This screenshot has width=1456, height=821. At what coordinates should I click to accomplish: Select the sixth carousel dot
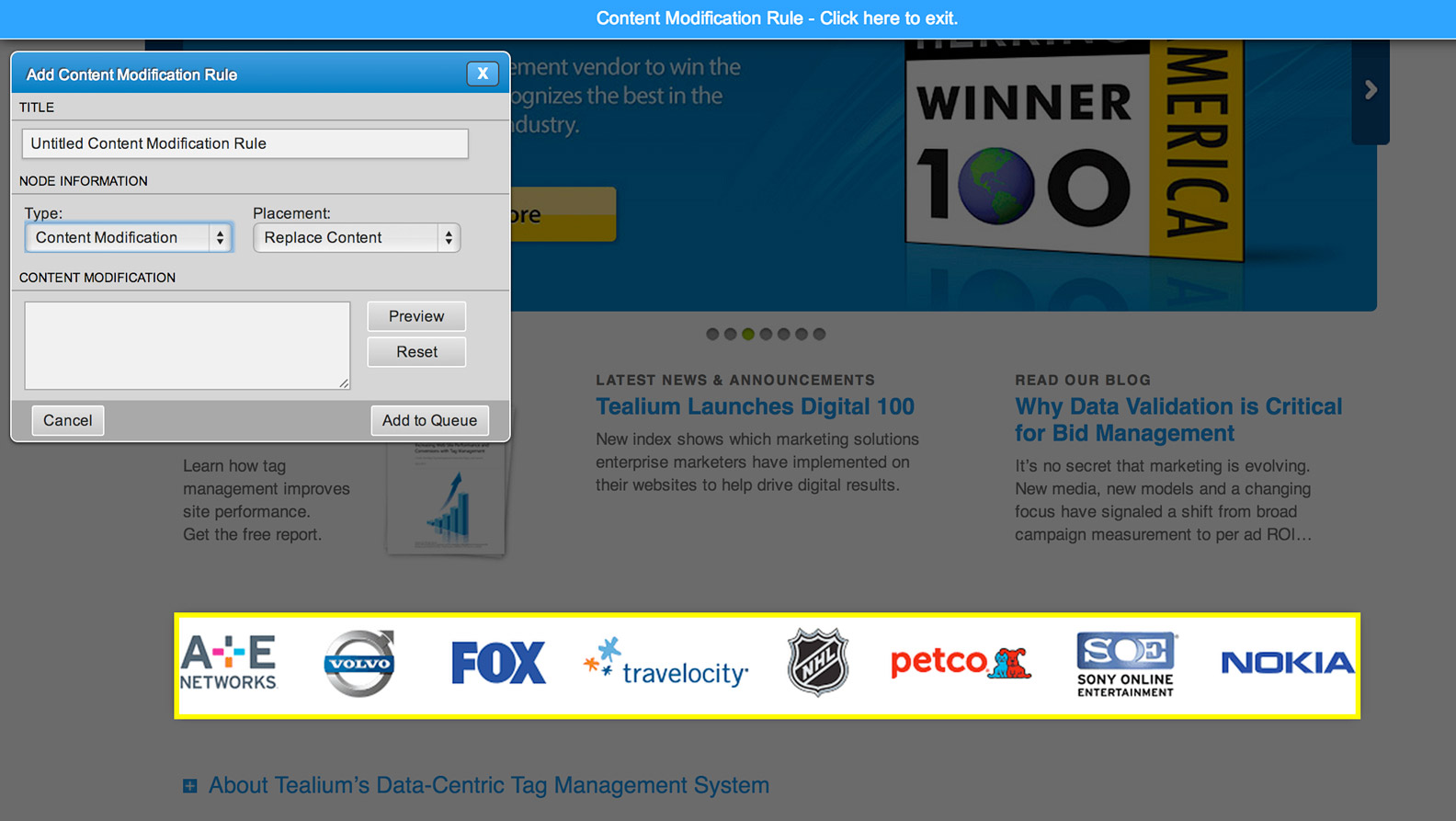[x=802, y=334]
